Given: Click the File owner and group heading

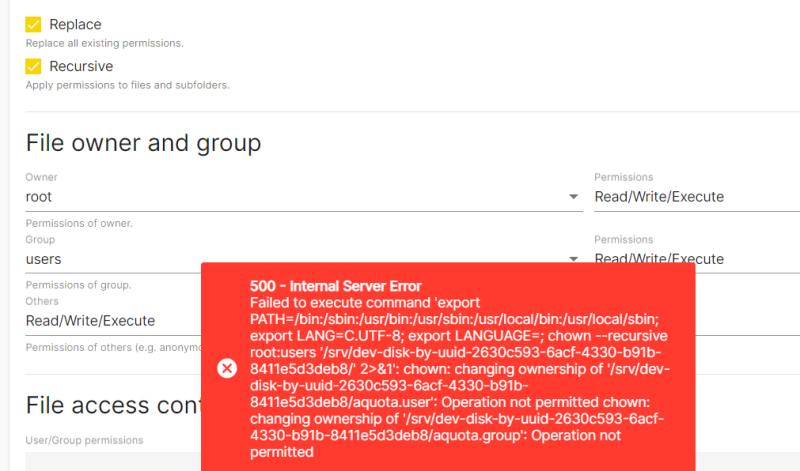Looking at the screenshot, I should coord(143,143).
